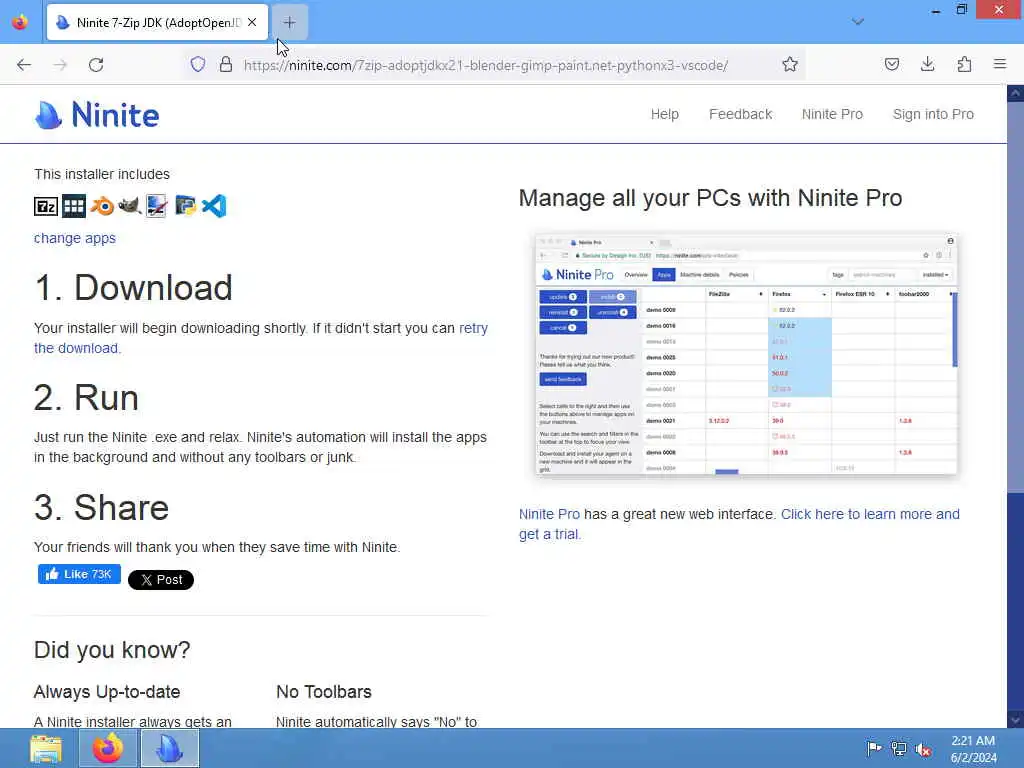Click the Firefox View icon

pyautogui.click(x=20, y=22)
